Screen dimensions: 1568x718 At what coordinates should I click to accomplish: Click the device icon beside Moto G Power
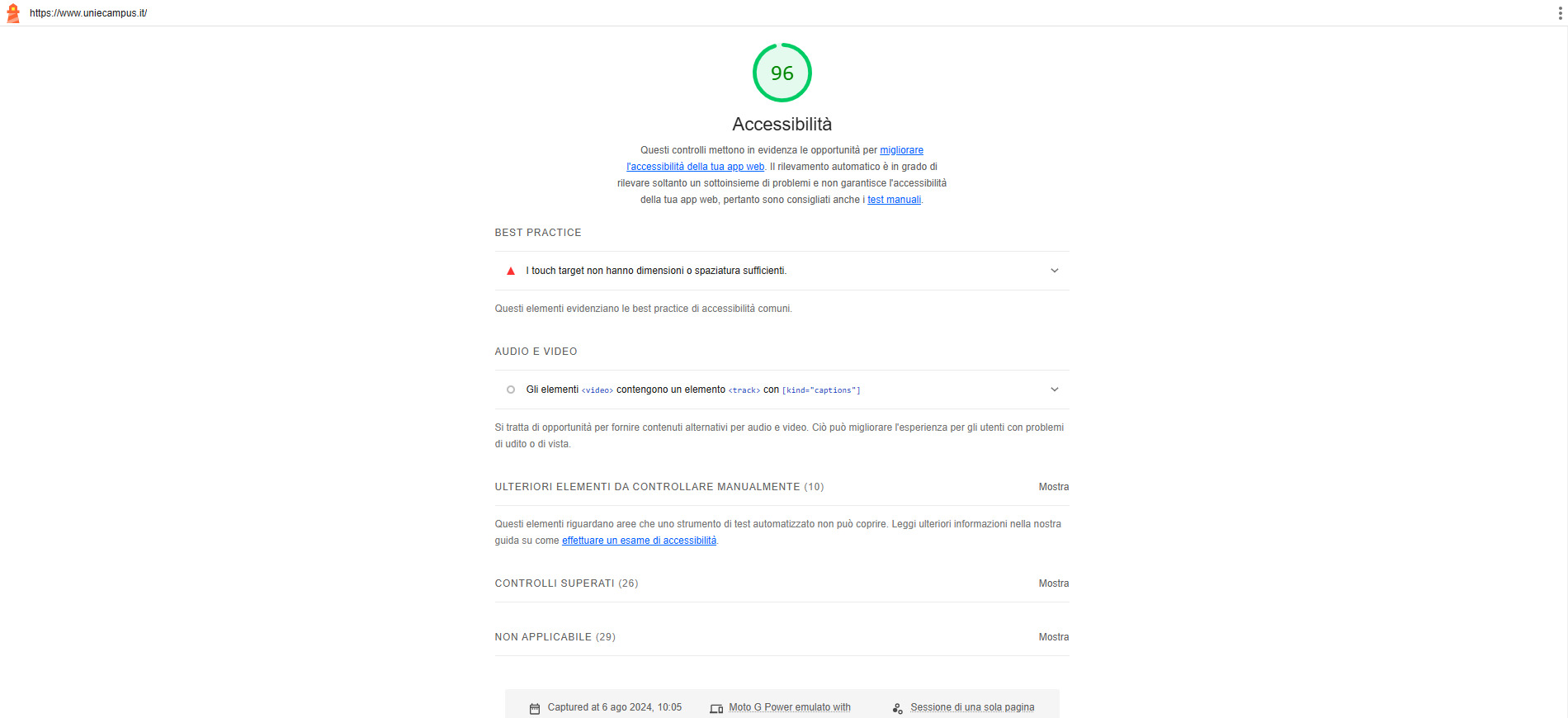716,708
